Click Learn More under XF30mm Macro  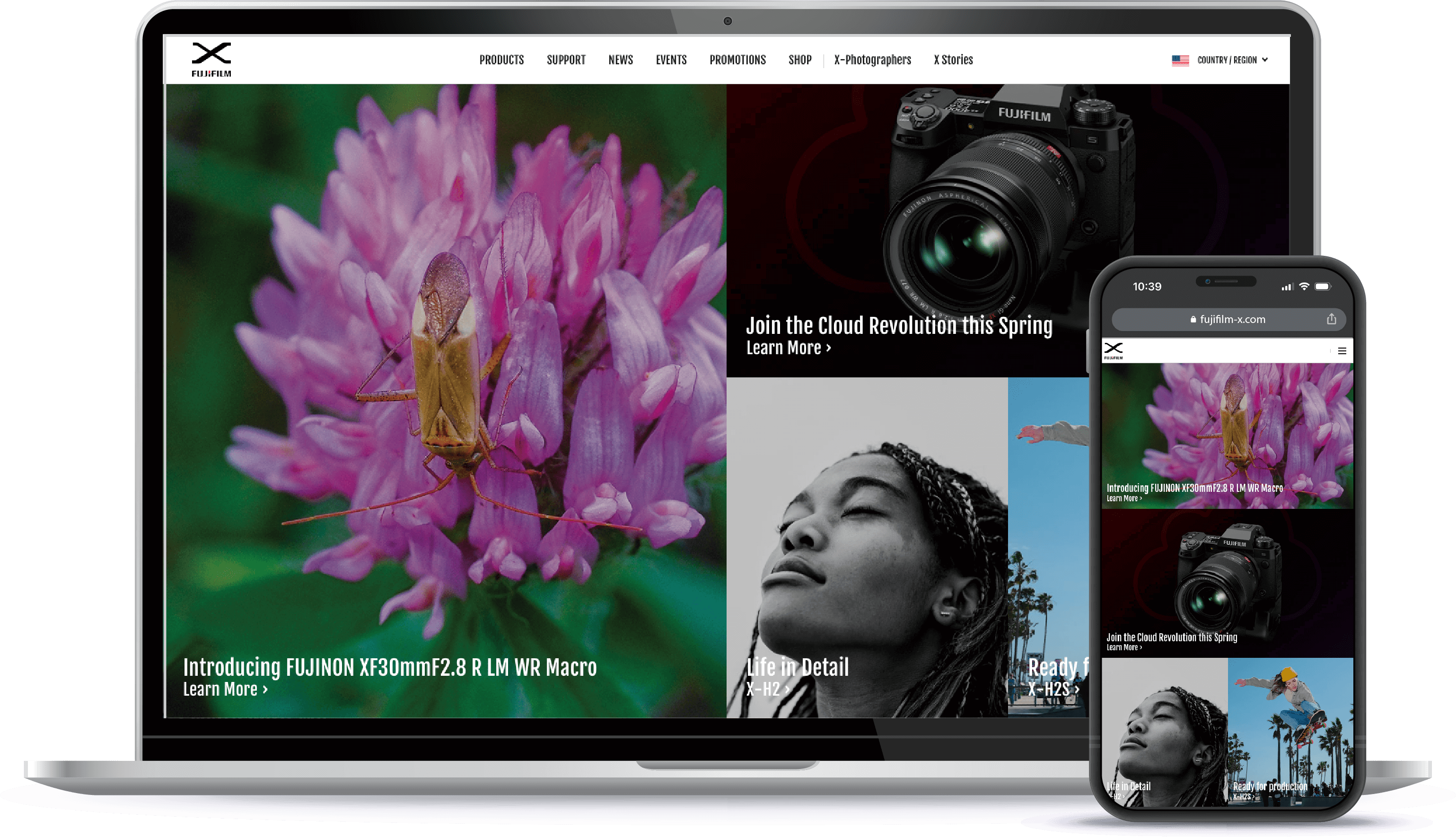225,689
